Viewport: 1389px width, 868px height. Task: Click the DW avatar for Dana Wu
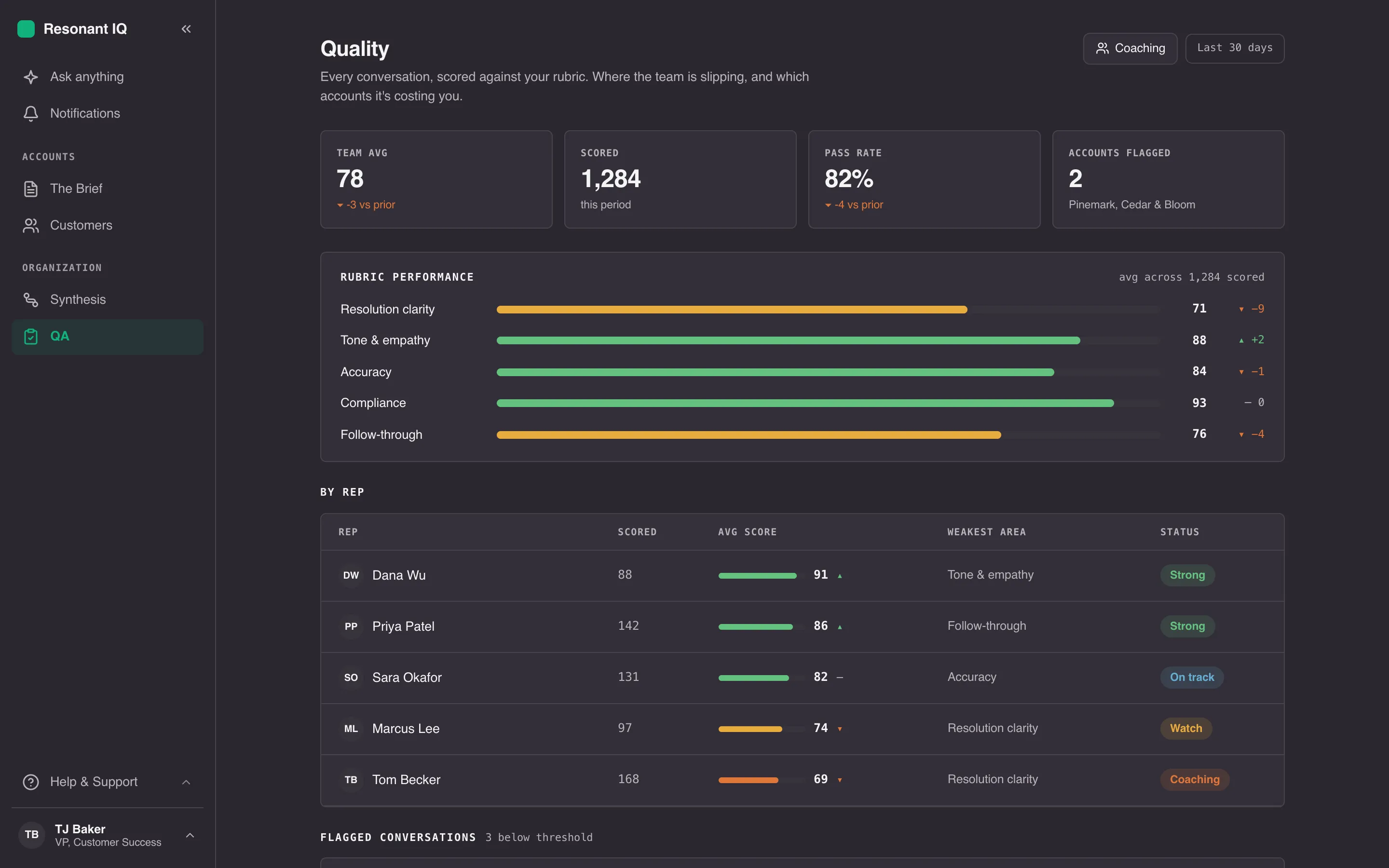351,575
